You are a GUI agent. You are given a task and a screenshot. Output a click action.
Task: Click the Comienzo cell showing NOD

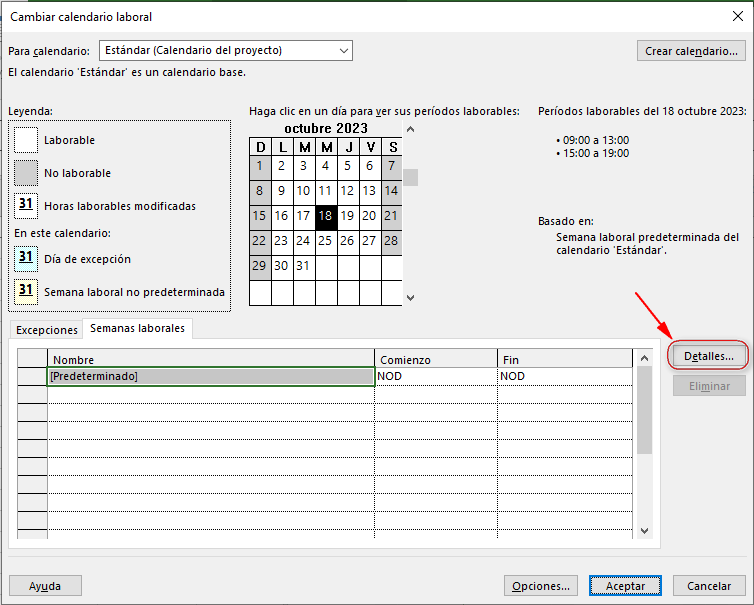pos(435,376)
